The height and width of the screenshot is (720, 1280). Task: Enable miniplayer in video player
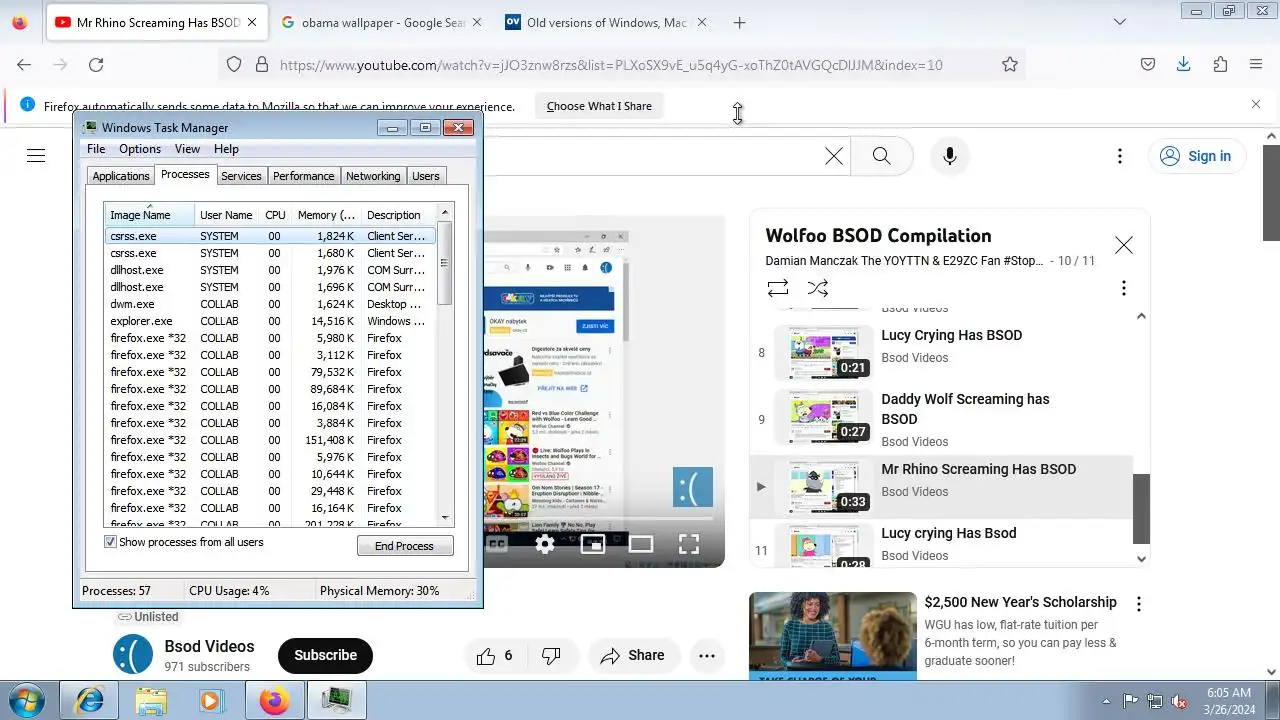coord(593,544)
